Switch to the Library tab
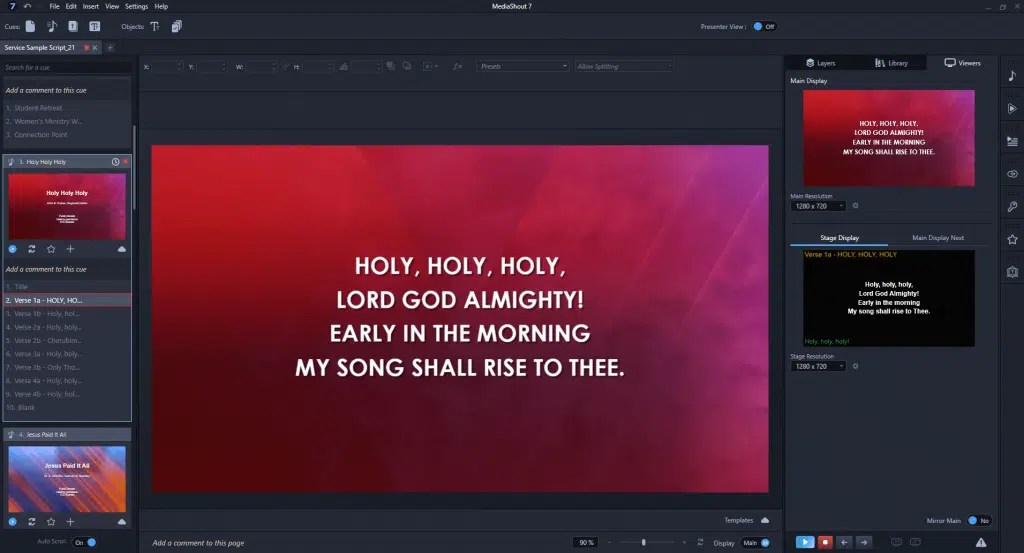The image size is (1024, 553). pos(891,63)
